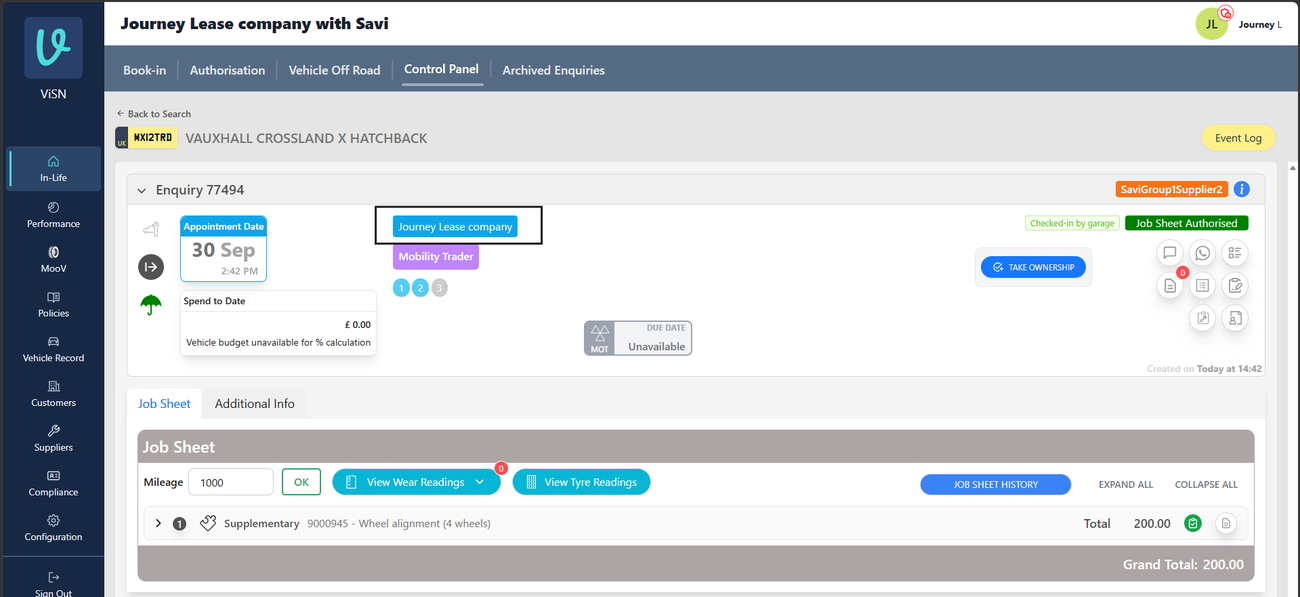Open Suppliers in the sidebar

pyautogui.click(x=54, y=438)
